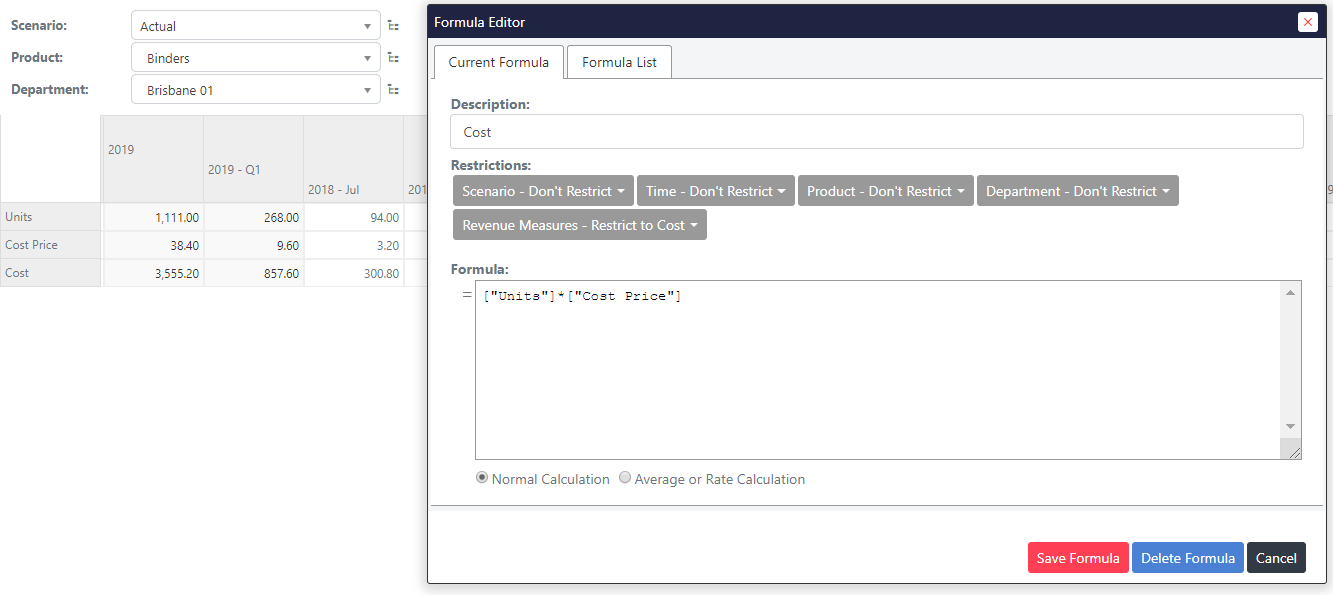1333x595 pixels.
Task: Expand the Product - Don't Restrict restriction
Action: (x=885, y=190)
